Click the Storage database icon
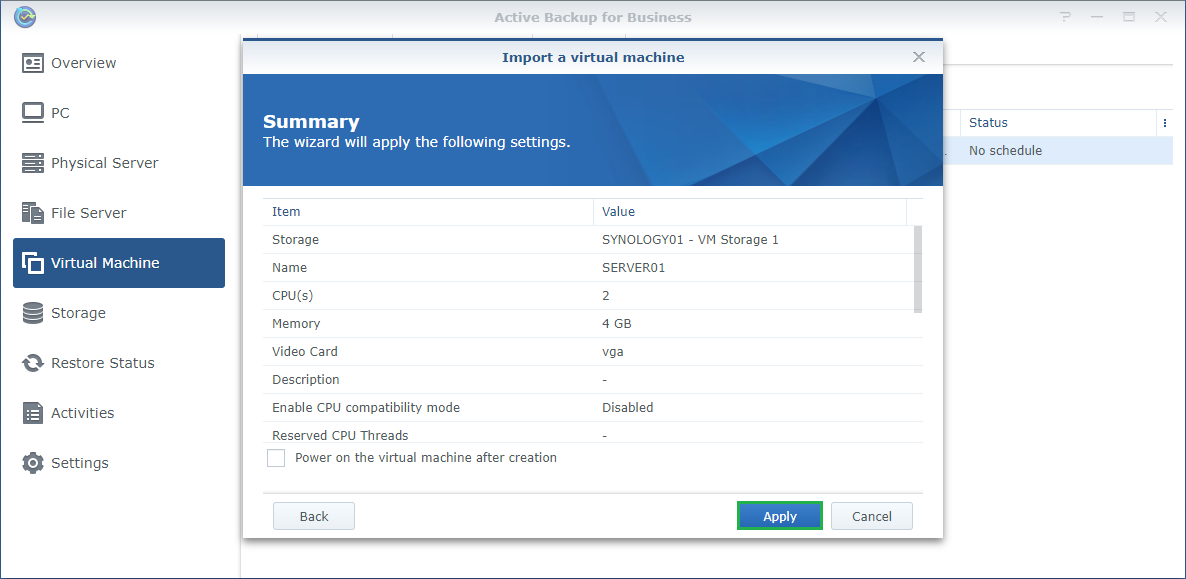 33,313
